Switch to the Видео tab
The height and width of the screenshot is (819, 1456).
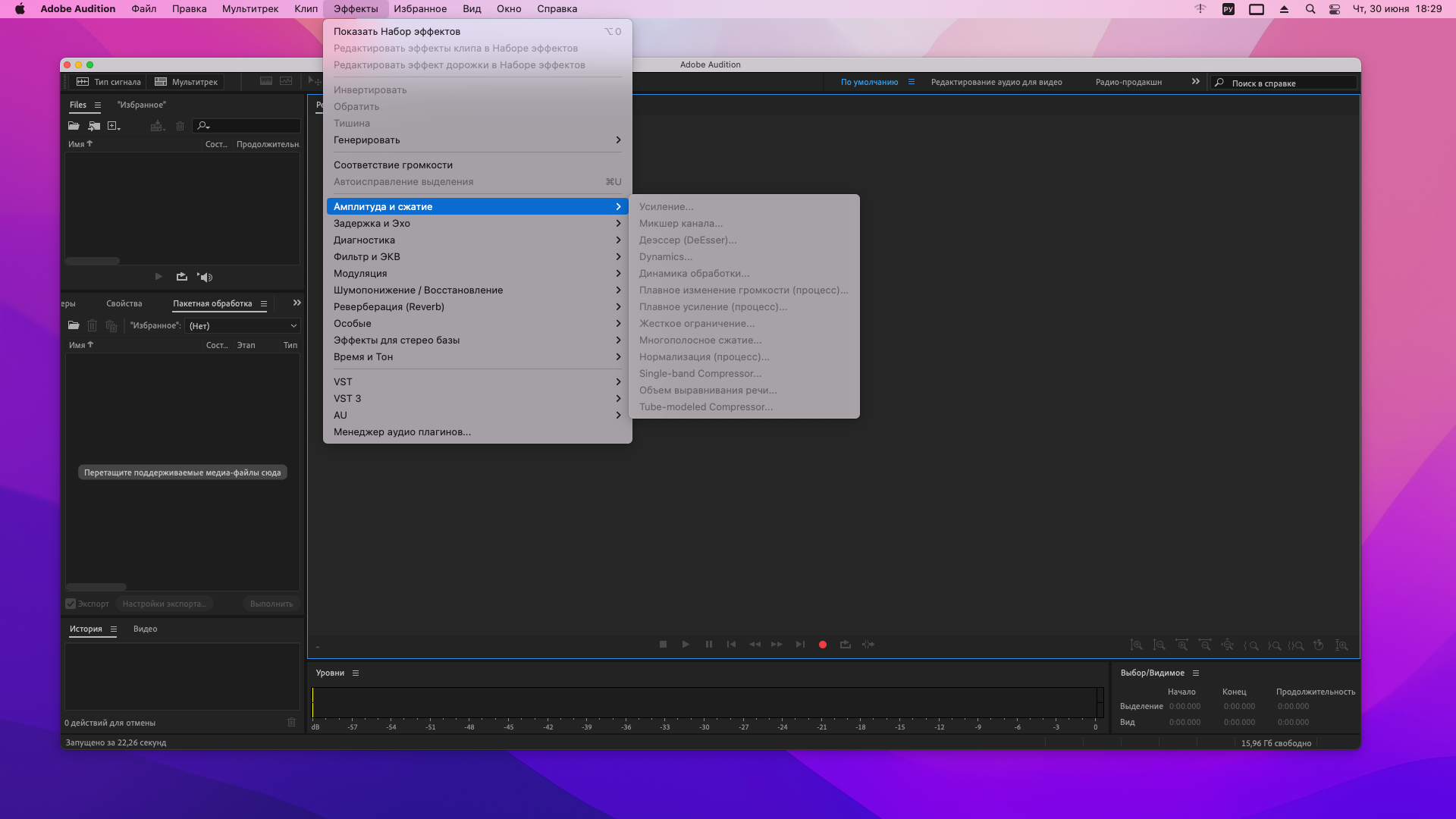(145, 629)
